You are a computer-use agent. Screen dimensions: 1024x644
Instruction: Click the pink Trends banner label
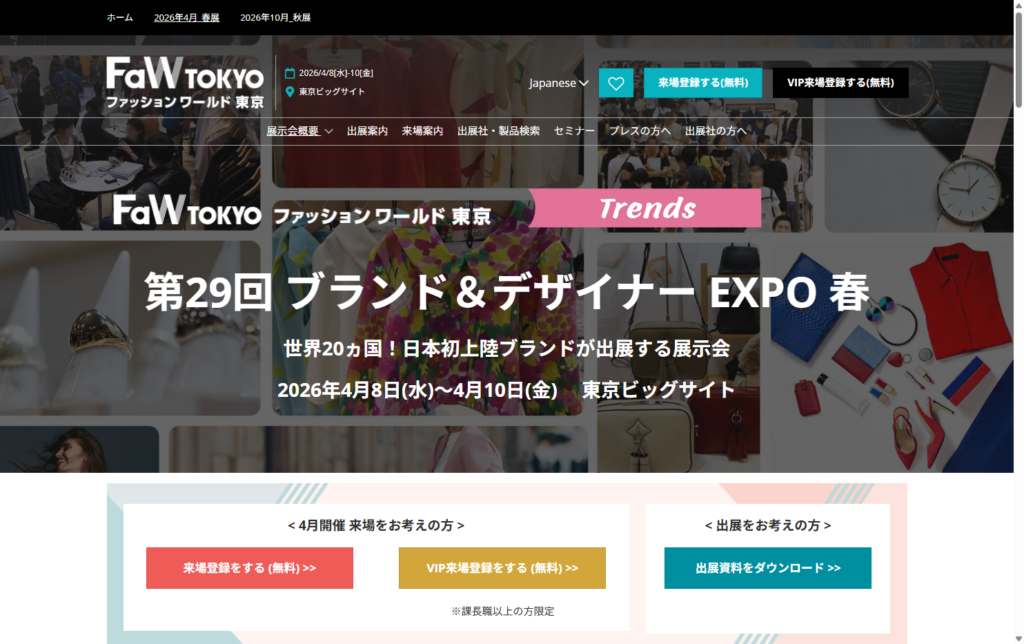646,208
